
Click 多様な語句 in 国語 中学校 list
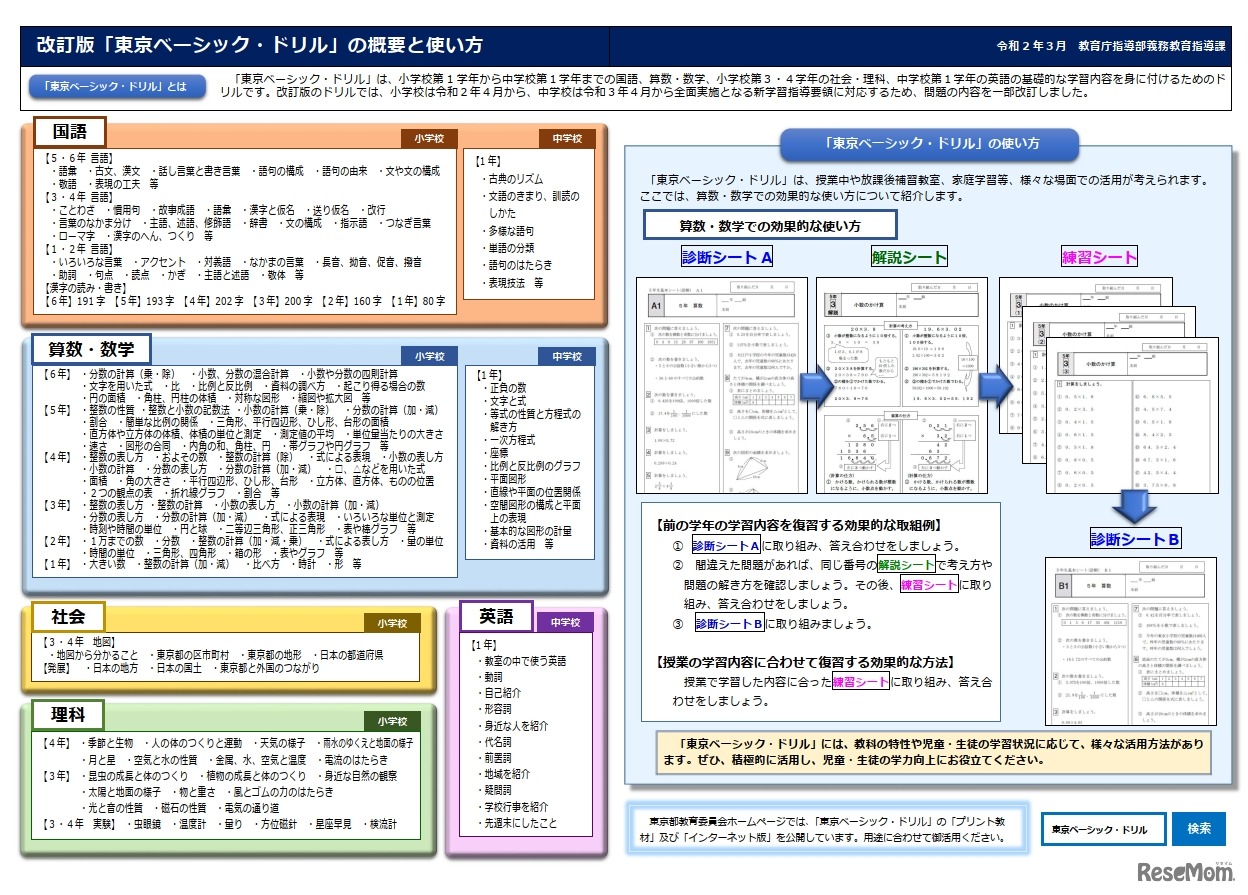[x=511, y=231]
